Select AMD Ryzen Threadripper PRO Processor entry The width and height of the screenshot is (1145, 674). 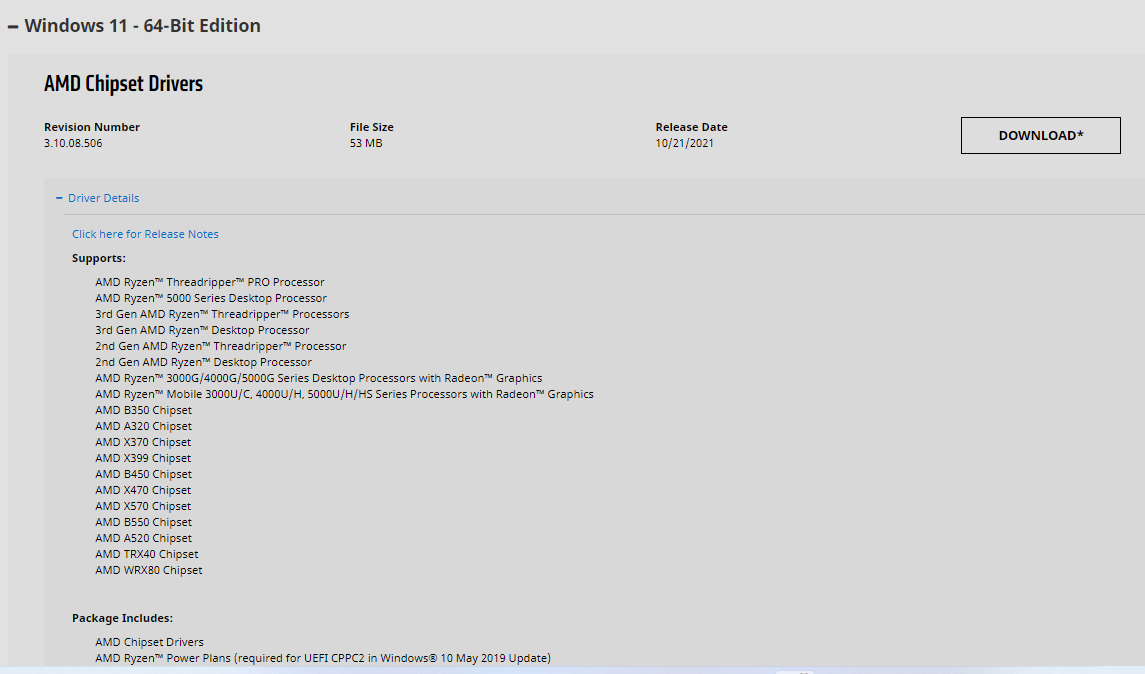(210, 282)
